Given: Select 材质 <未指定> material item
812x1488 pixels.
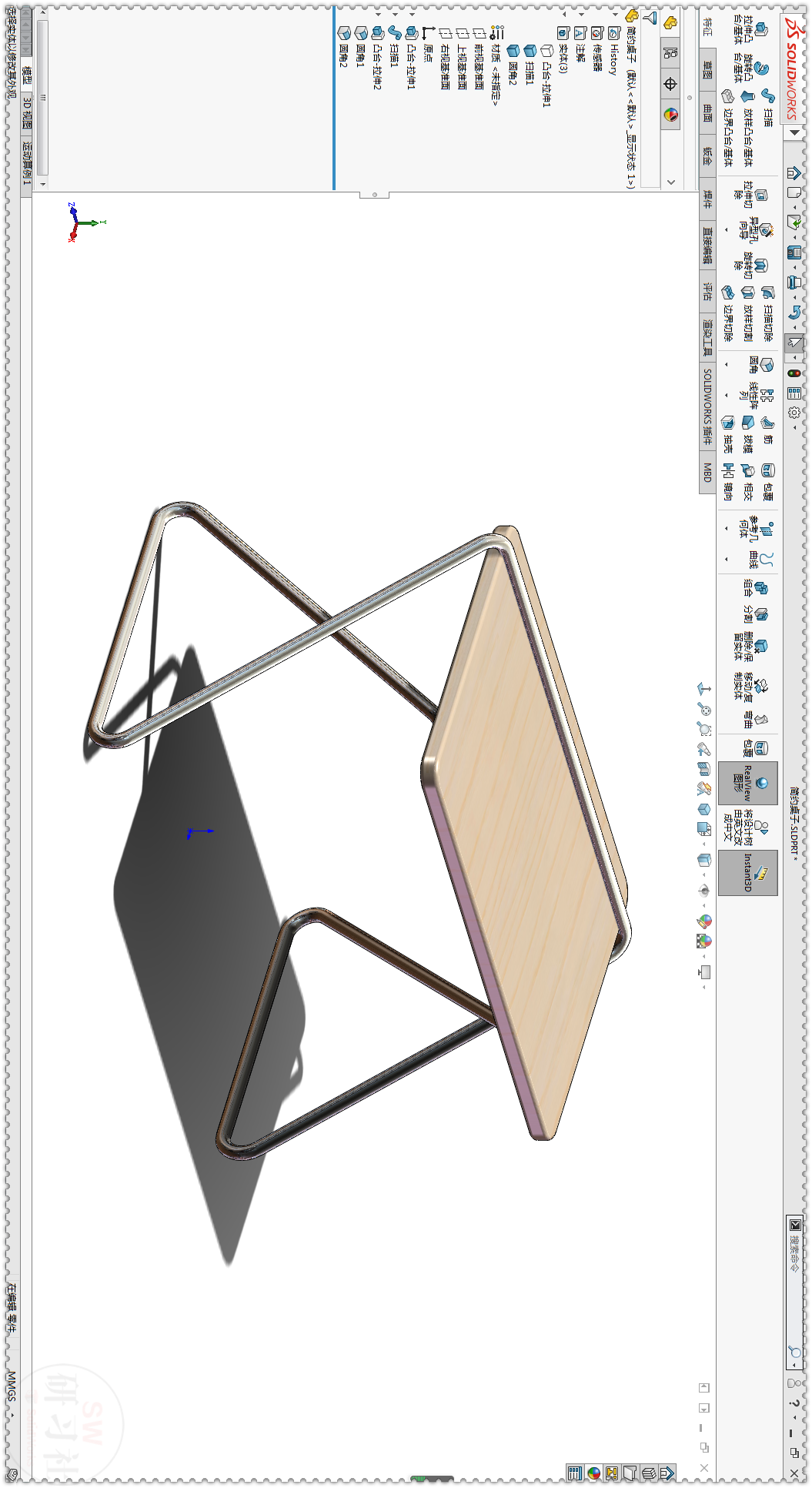Looking at the screenshot, I should (x=496, y=66).
